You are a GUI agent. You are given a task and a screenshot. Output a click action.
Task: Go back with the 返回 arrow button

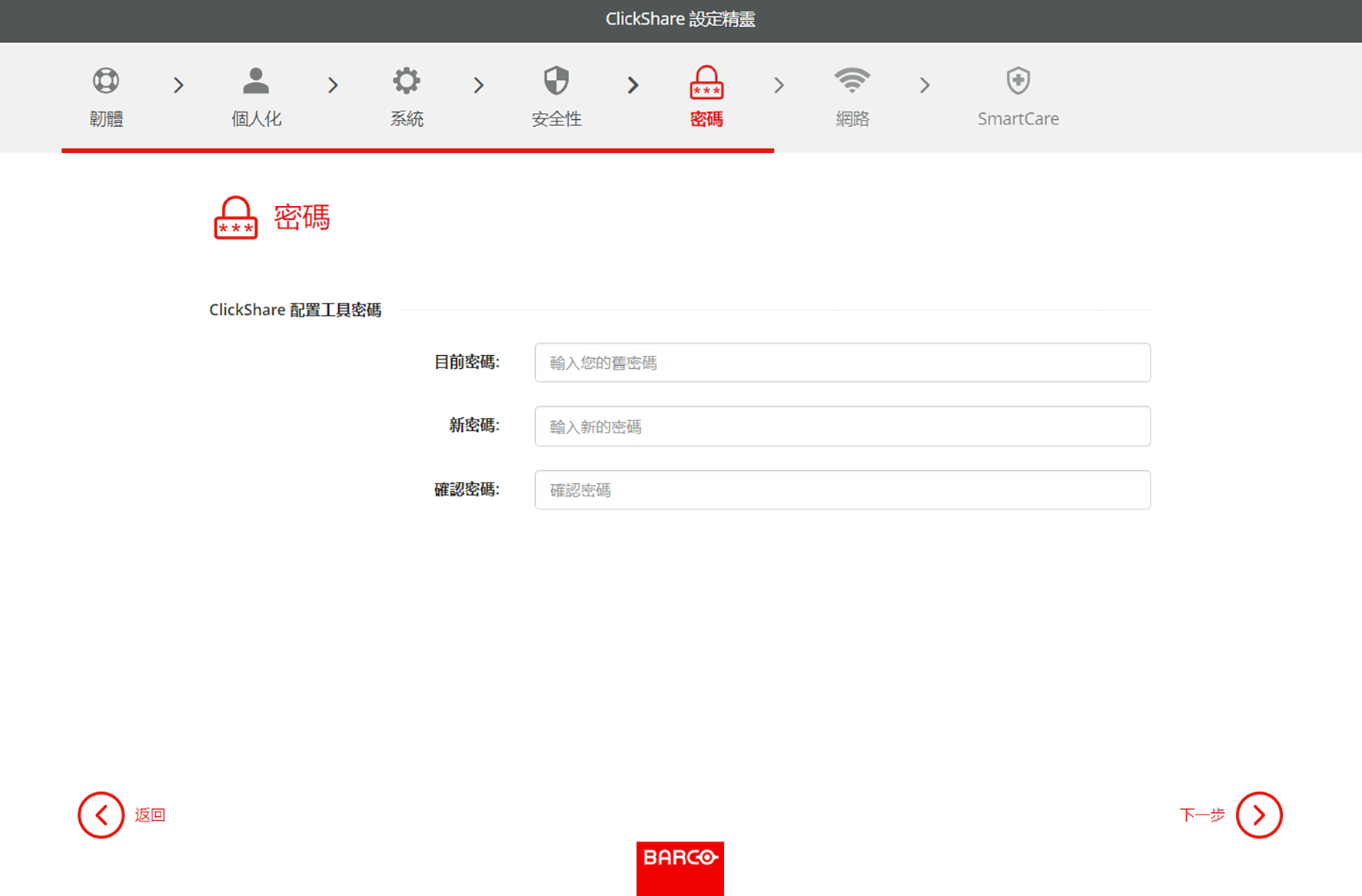pyautogui.click(x=101, y=815)
